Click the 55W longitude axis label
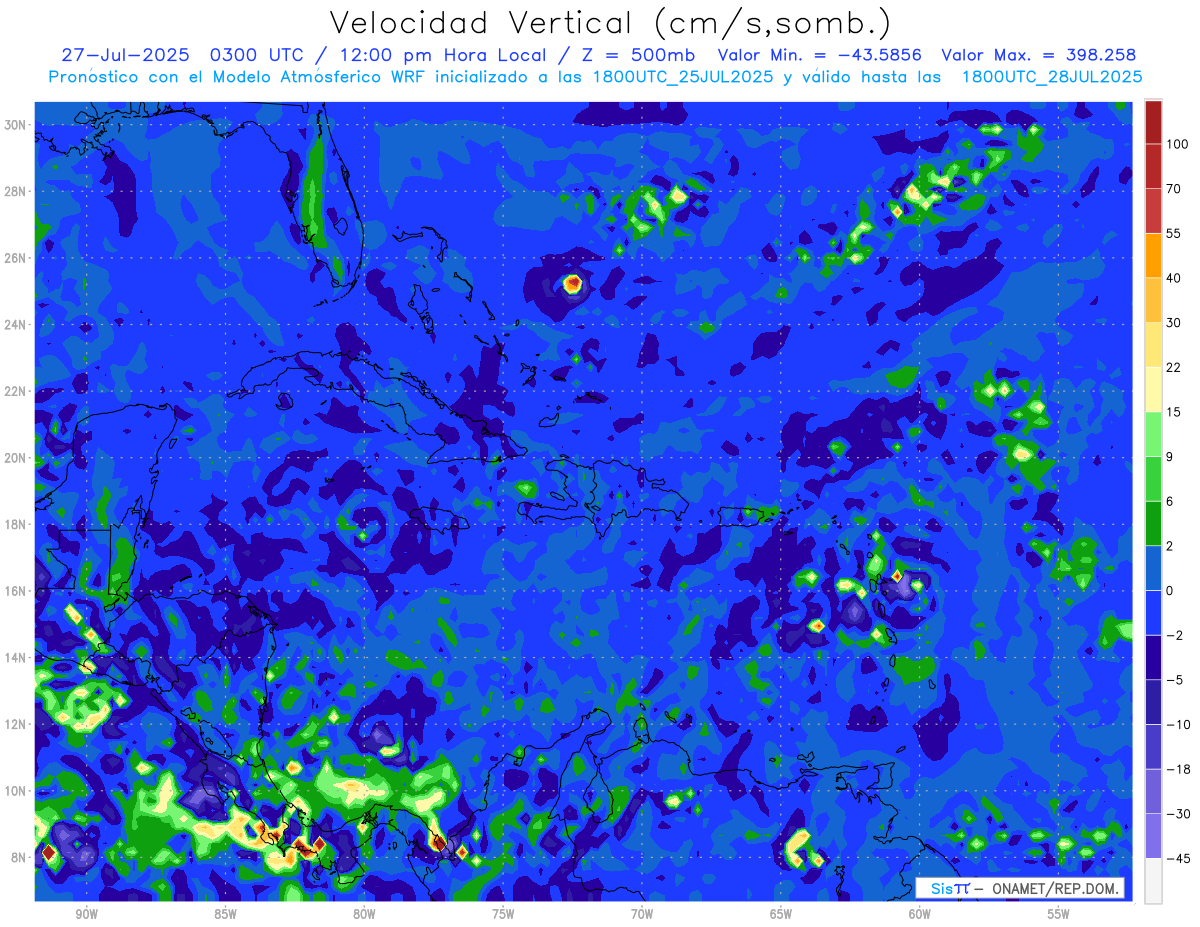The width and height of the screenshot is (1200, 927). 1059,914
